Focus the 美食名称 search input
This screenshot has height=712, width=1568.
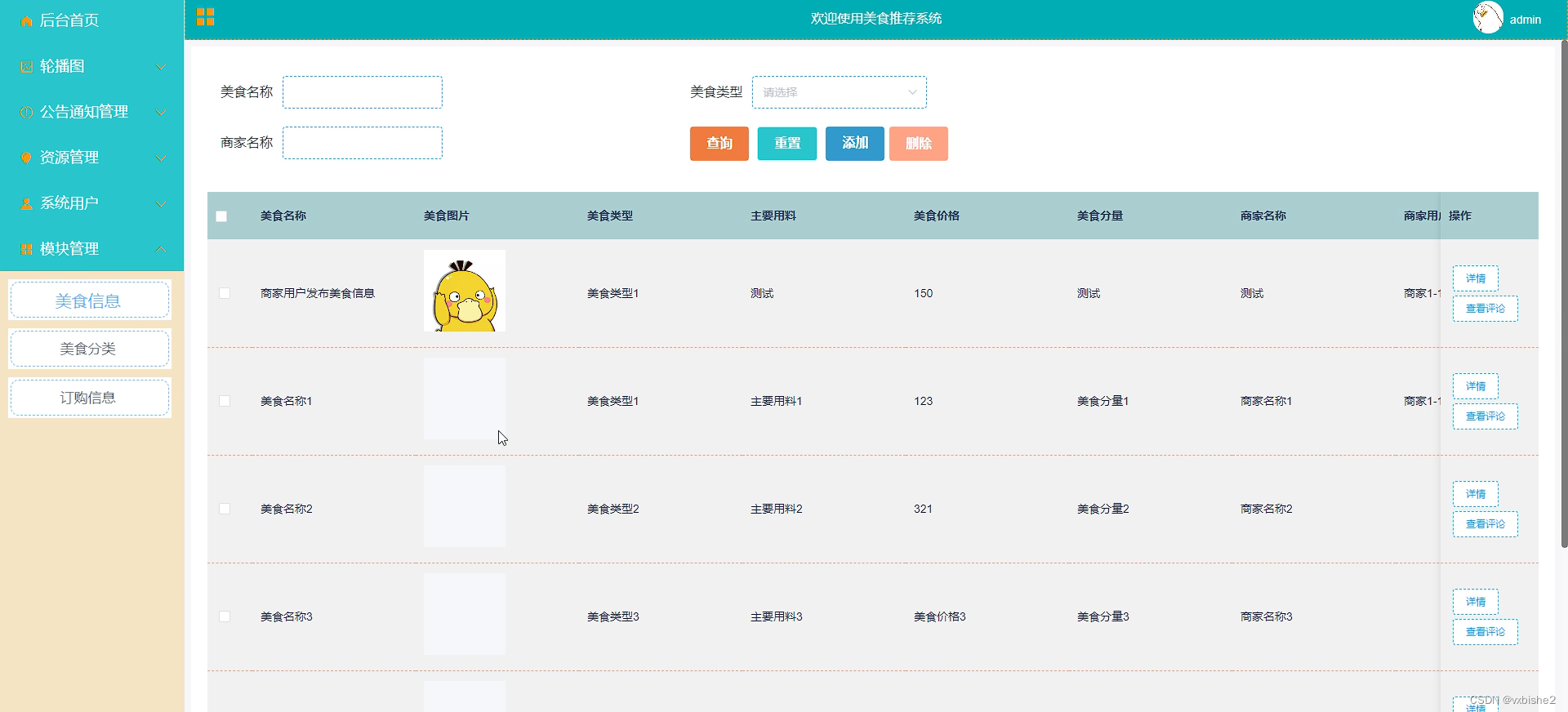tap(363, 92)
